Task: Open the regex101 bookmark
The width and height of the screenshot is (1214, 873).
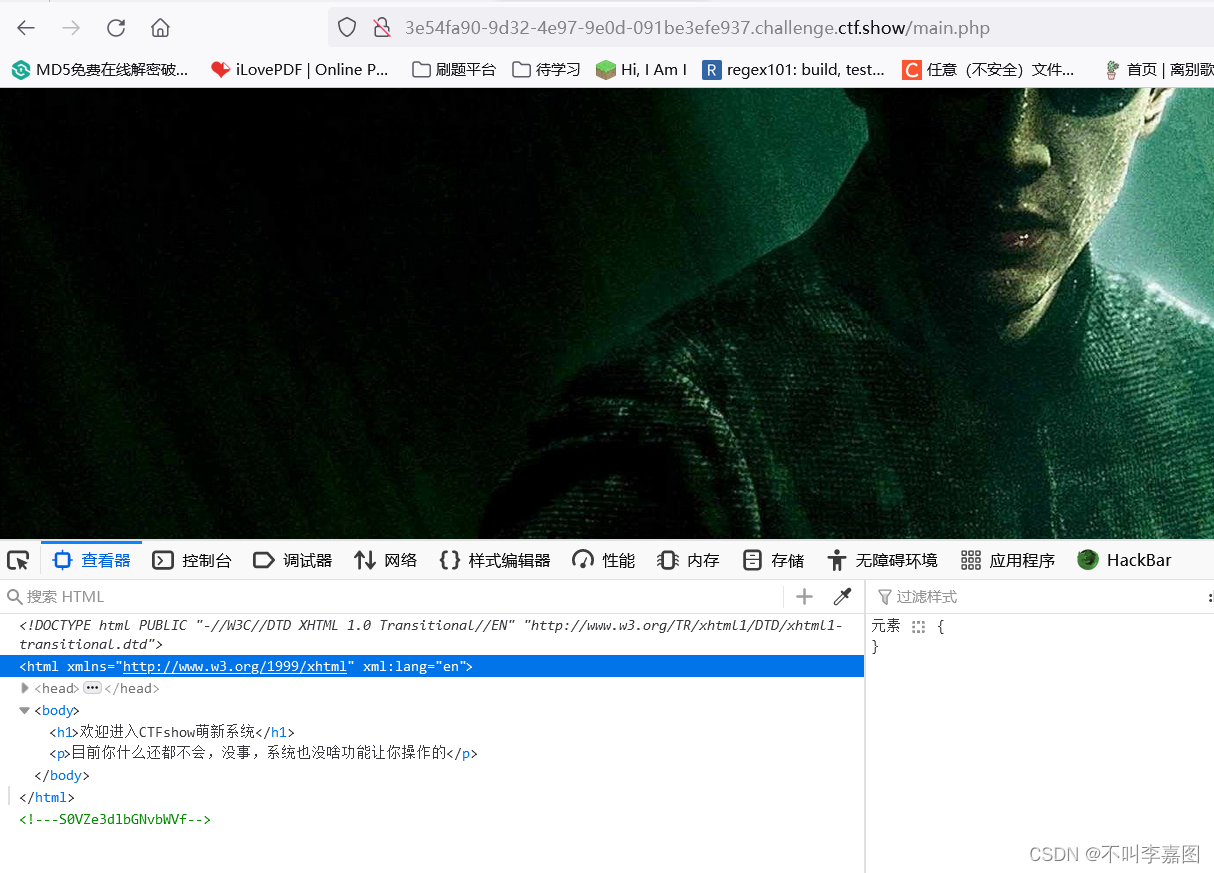Action: [794, 69]
